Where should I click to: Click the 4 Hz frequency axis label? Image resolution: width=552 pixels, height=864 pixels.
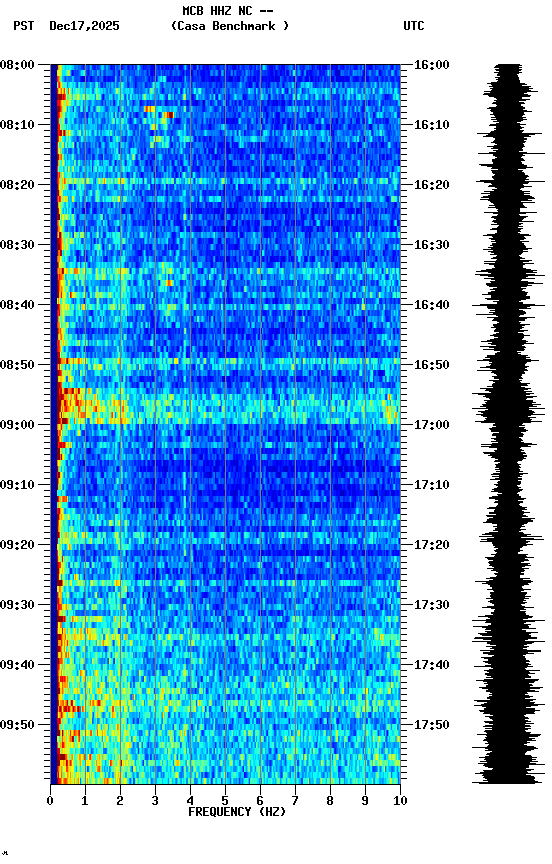point(190,801)
